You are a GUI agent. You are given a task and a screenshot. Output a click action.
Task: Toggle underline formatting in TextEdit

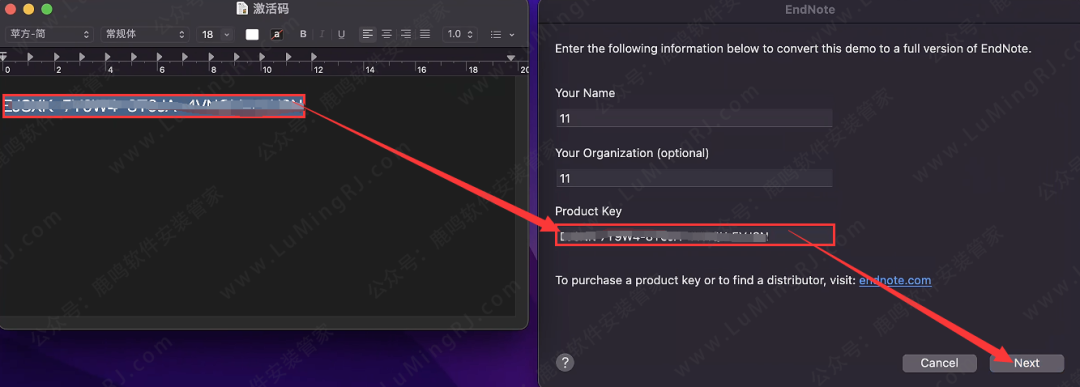[341, 34]
